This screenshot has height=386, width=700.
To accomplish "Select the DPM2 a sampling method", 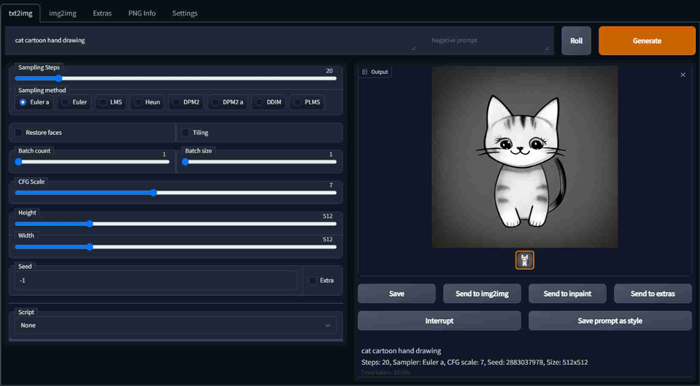I will tap(228, 102).
